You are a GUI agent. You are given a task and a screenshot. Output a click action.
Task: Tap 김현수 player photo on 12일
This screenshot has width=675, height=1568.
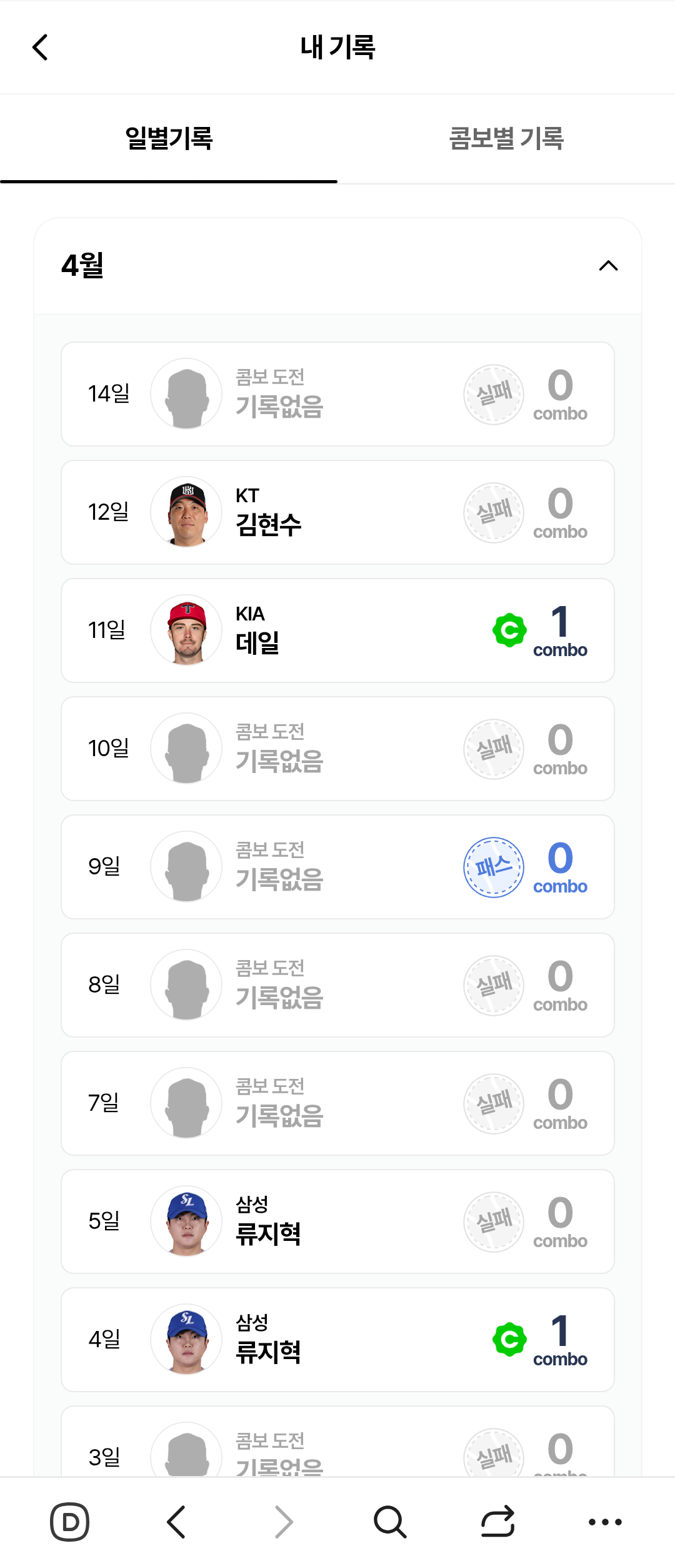click(x=186, y=512)
